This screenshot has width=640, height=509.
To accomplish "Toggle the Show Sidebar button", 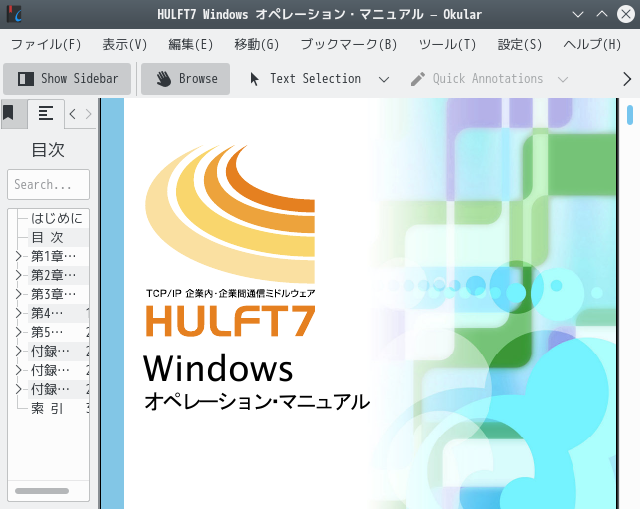I will pos(67,79).
